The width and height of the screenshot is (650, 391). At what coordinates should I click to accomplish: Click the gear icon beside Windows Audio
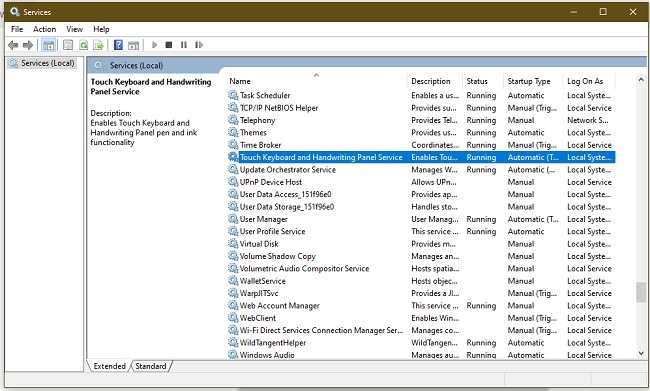click(233, 355)
